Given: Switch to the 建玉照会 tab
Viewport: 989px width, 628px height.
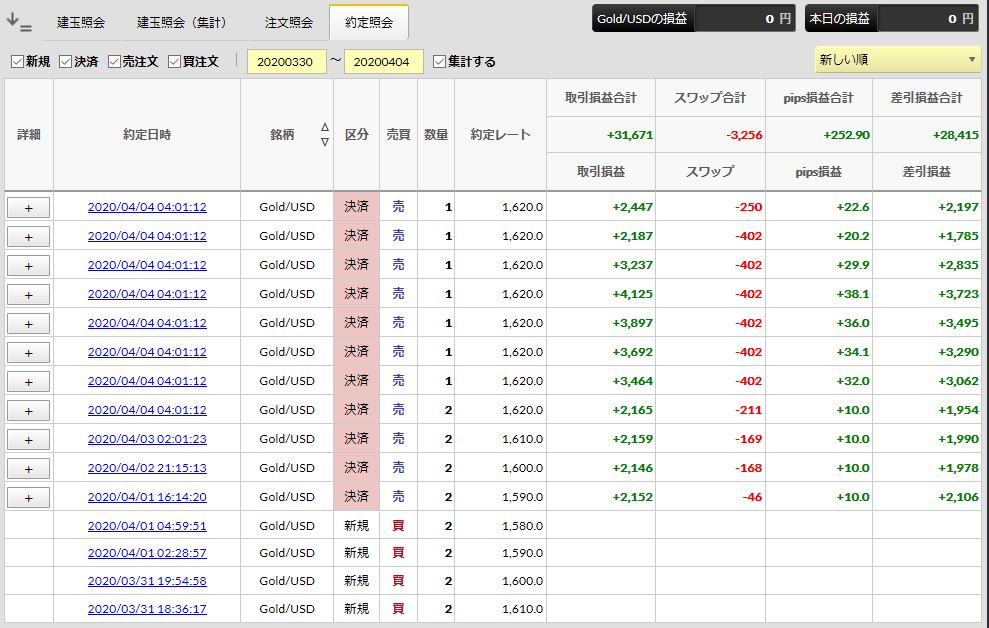Looking at the screenshot, I should pos(81,23).
